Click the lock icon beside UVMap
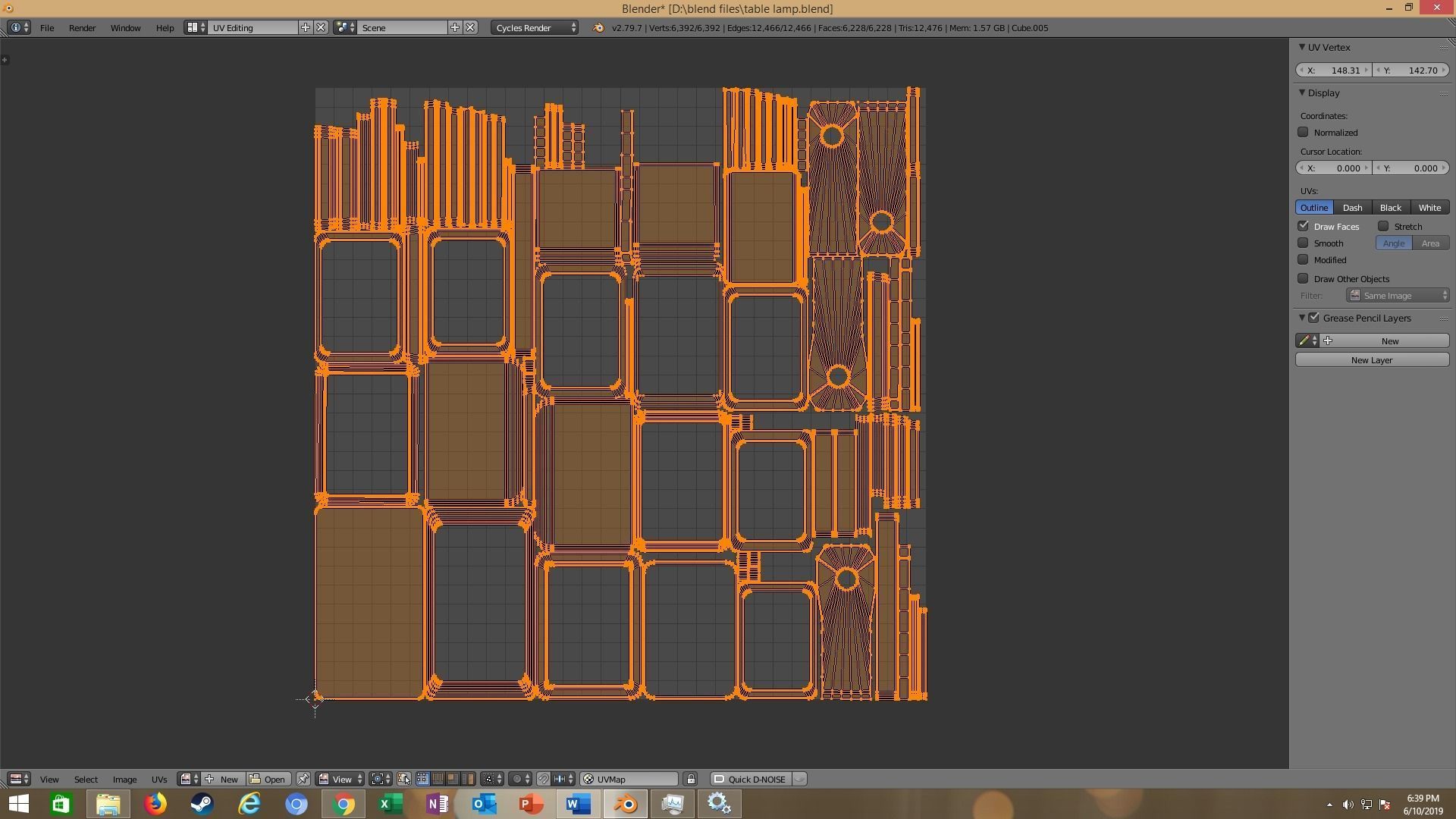 (691, 779)
